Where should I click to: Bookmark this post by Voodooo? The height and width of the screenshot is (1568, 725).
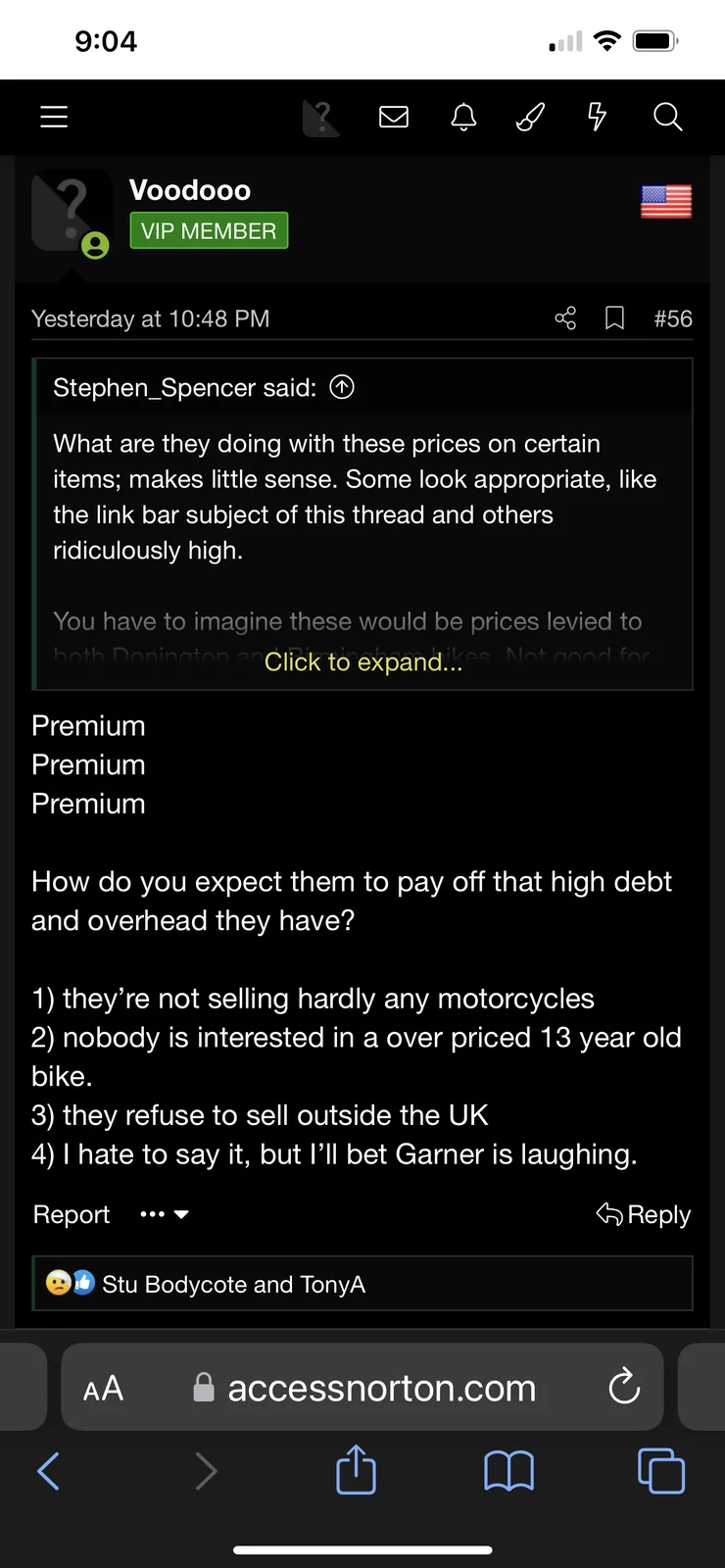tap(614, 318)
